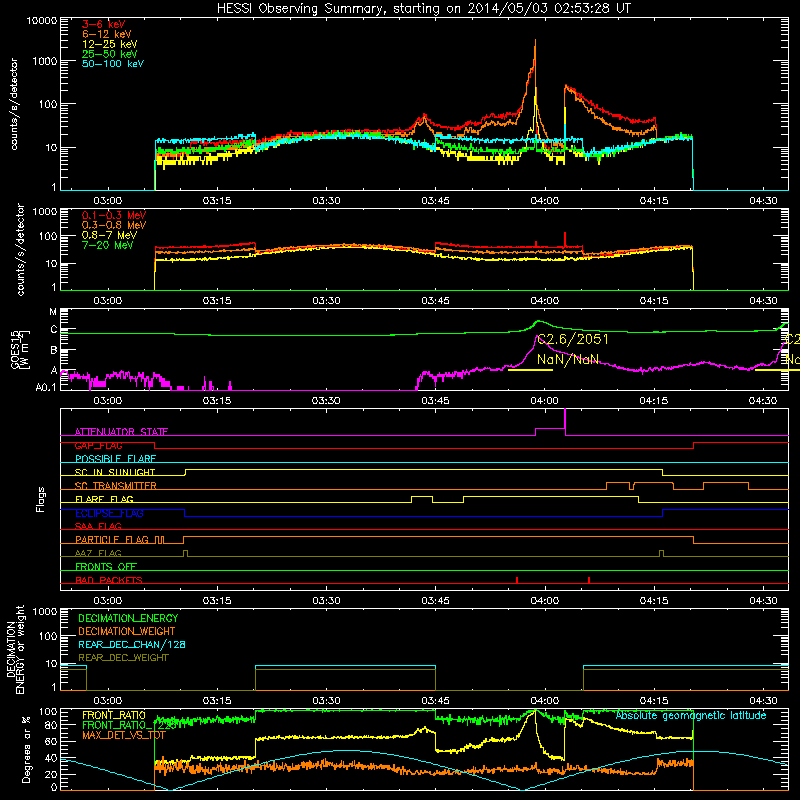Select the BAD_PACKETS flag label

[x=109, y=580]
